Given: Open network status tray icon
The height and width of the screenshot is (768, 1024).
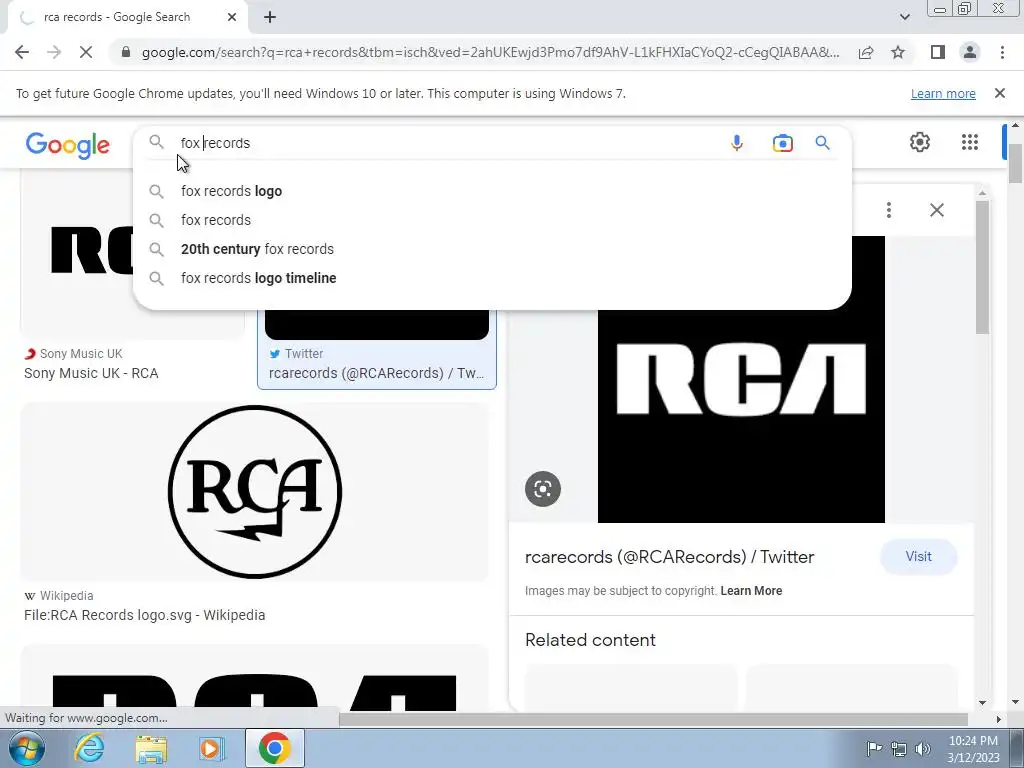Looking at the screenshot, I should (x=899, y=748).
